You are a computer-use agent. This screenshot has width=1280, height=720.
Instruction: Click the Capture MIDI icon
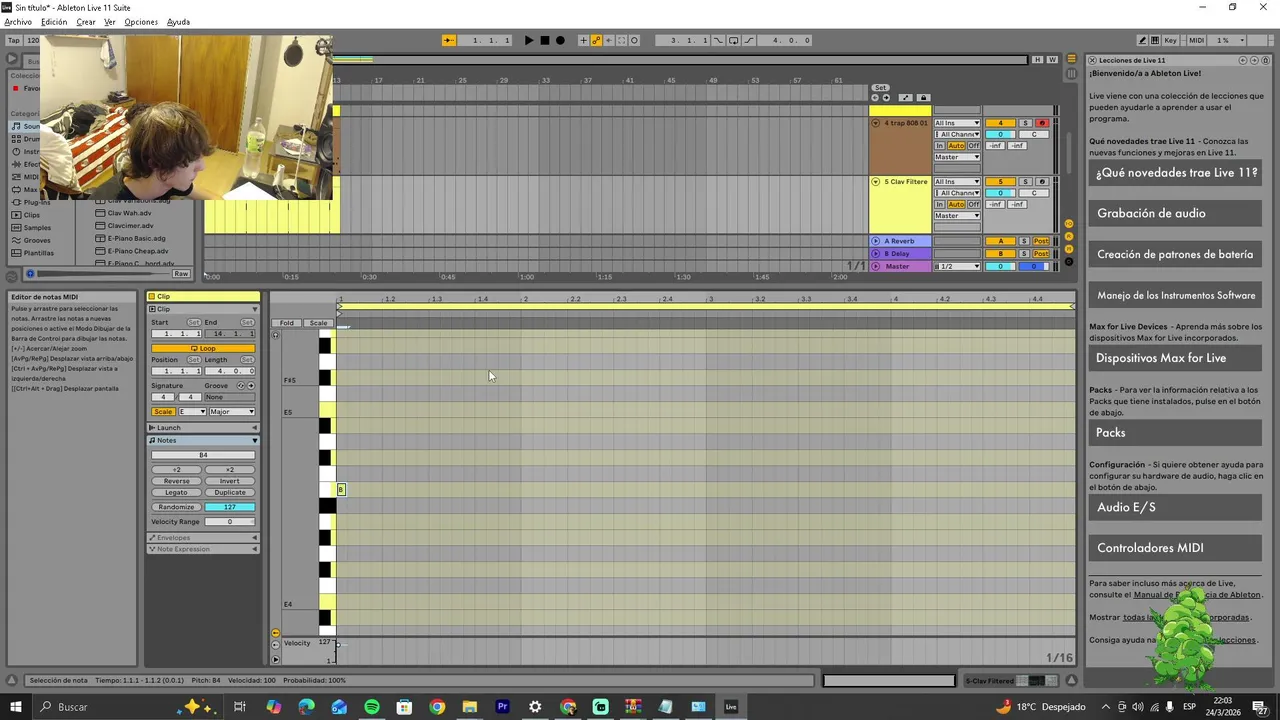tap(621, 40)
